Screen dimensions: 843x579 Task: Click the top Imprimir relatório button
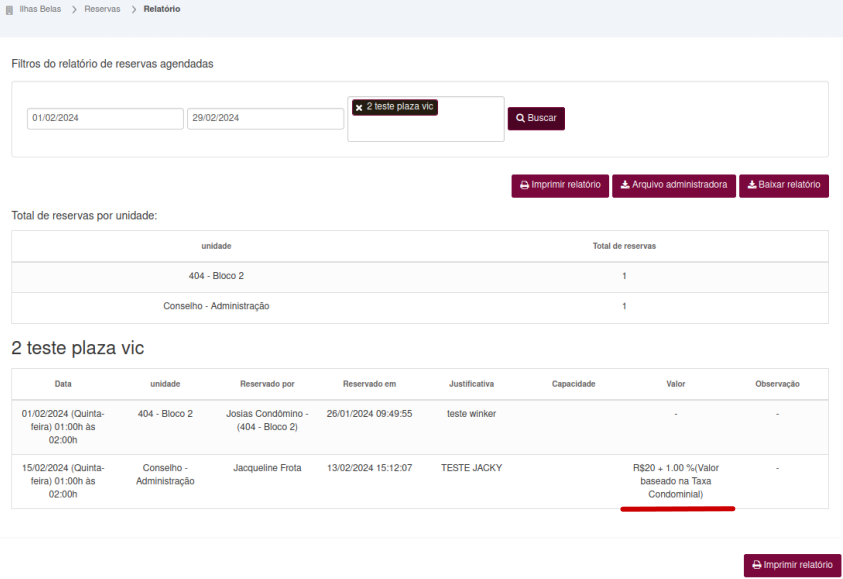click(560, 185)
